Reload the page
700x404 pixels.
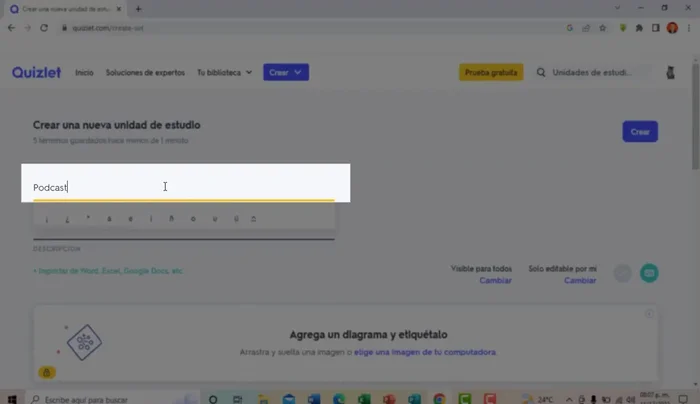pos(44,28)
